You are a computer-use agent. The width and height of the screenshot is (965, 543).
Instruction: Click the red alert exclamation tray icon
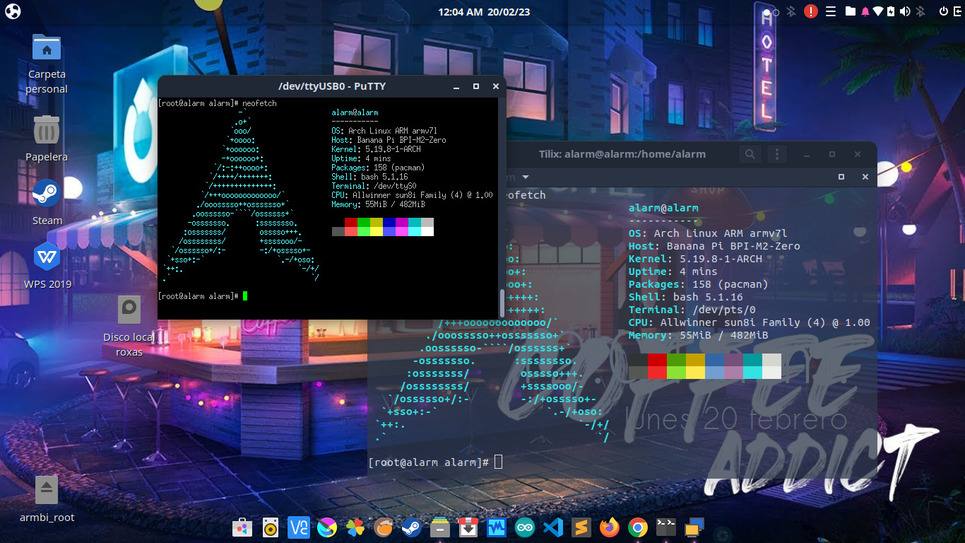[811, 11]
